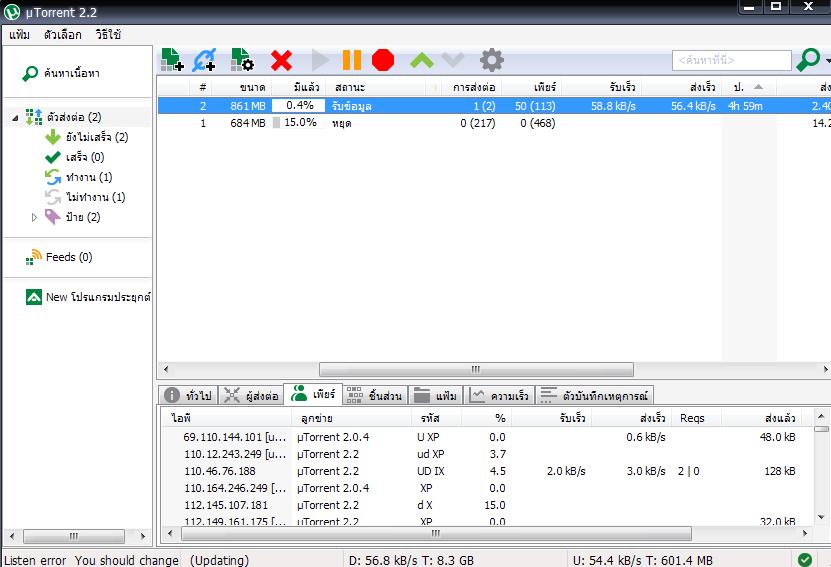Click the red X Remove torrent icon

[x=281, y=60]
